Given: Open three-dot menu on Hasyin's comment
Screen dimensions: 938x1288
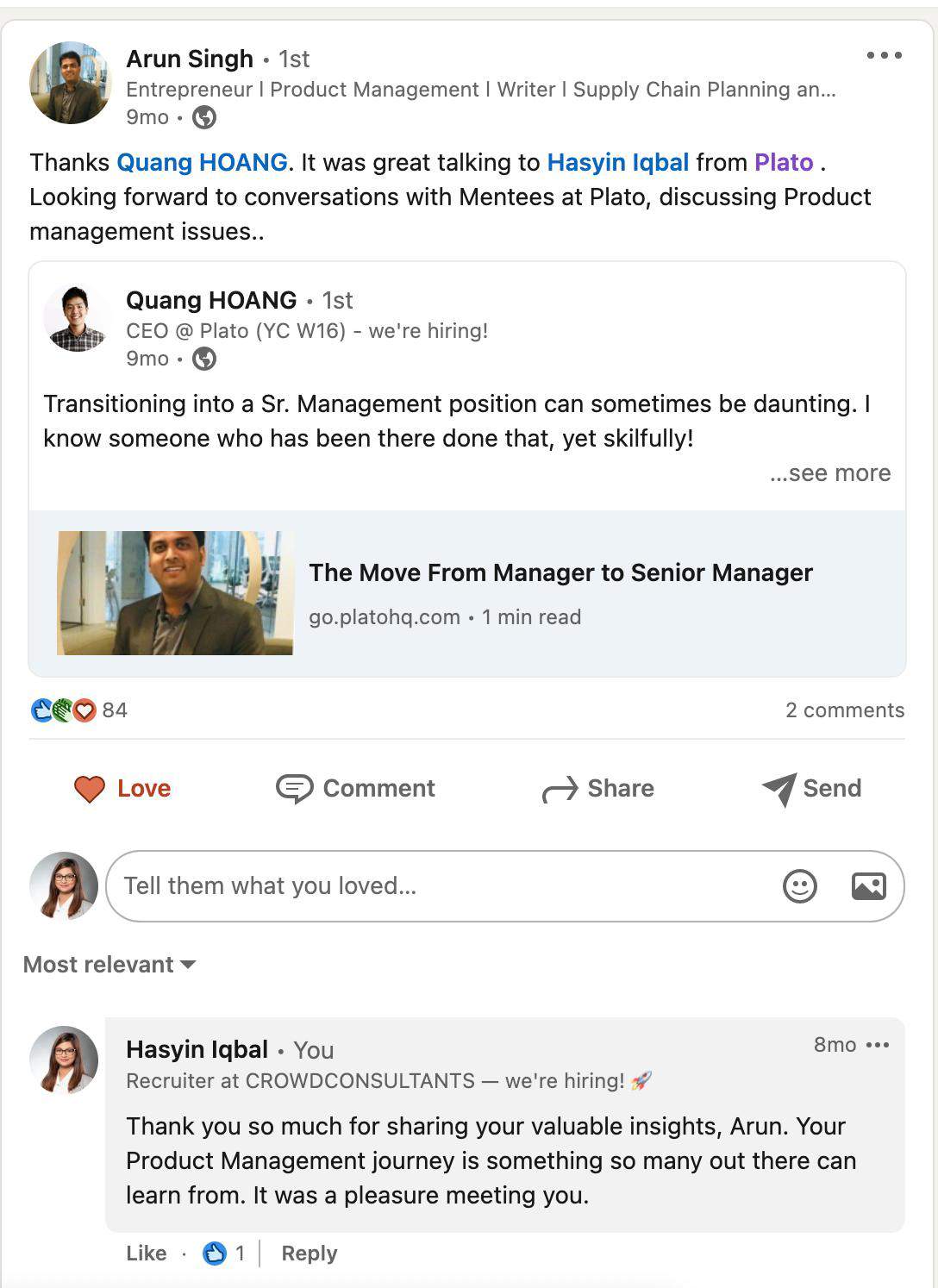Looking at the screenshot, I should click(x=878, y=1045).
